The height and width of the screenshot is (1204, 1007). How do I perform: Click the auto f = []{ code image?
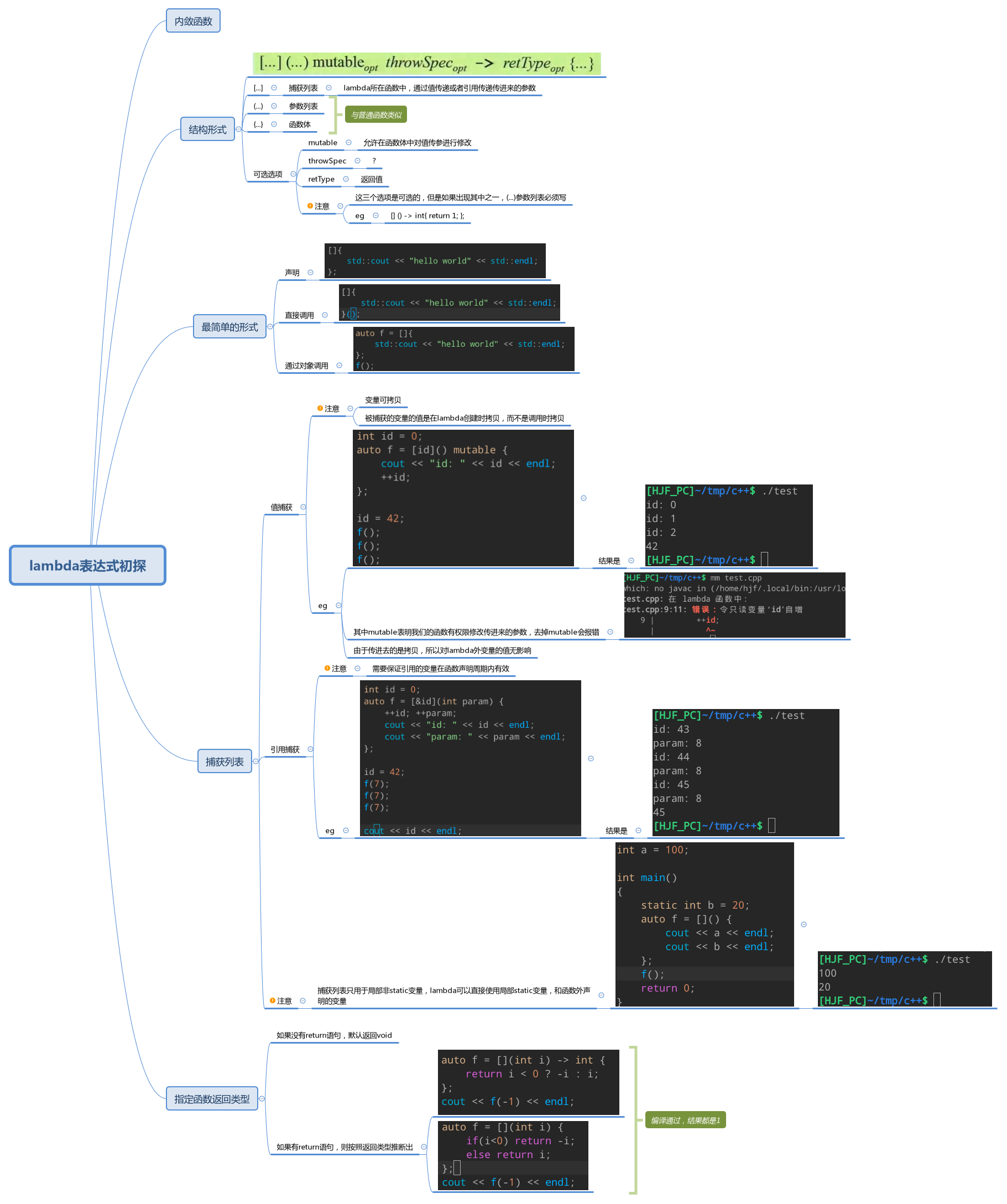coord(463,348)
